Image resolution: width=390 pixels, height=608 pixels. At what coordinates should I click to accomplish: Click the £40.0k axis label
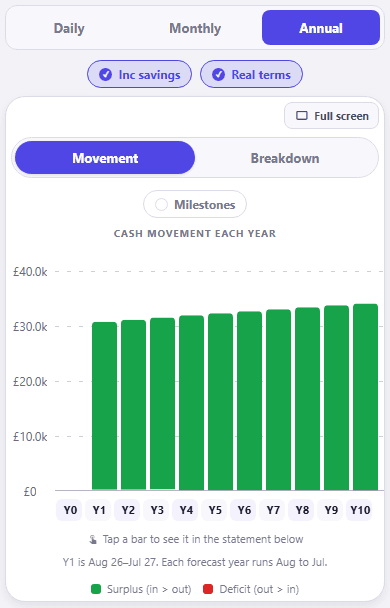point(30,272)
